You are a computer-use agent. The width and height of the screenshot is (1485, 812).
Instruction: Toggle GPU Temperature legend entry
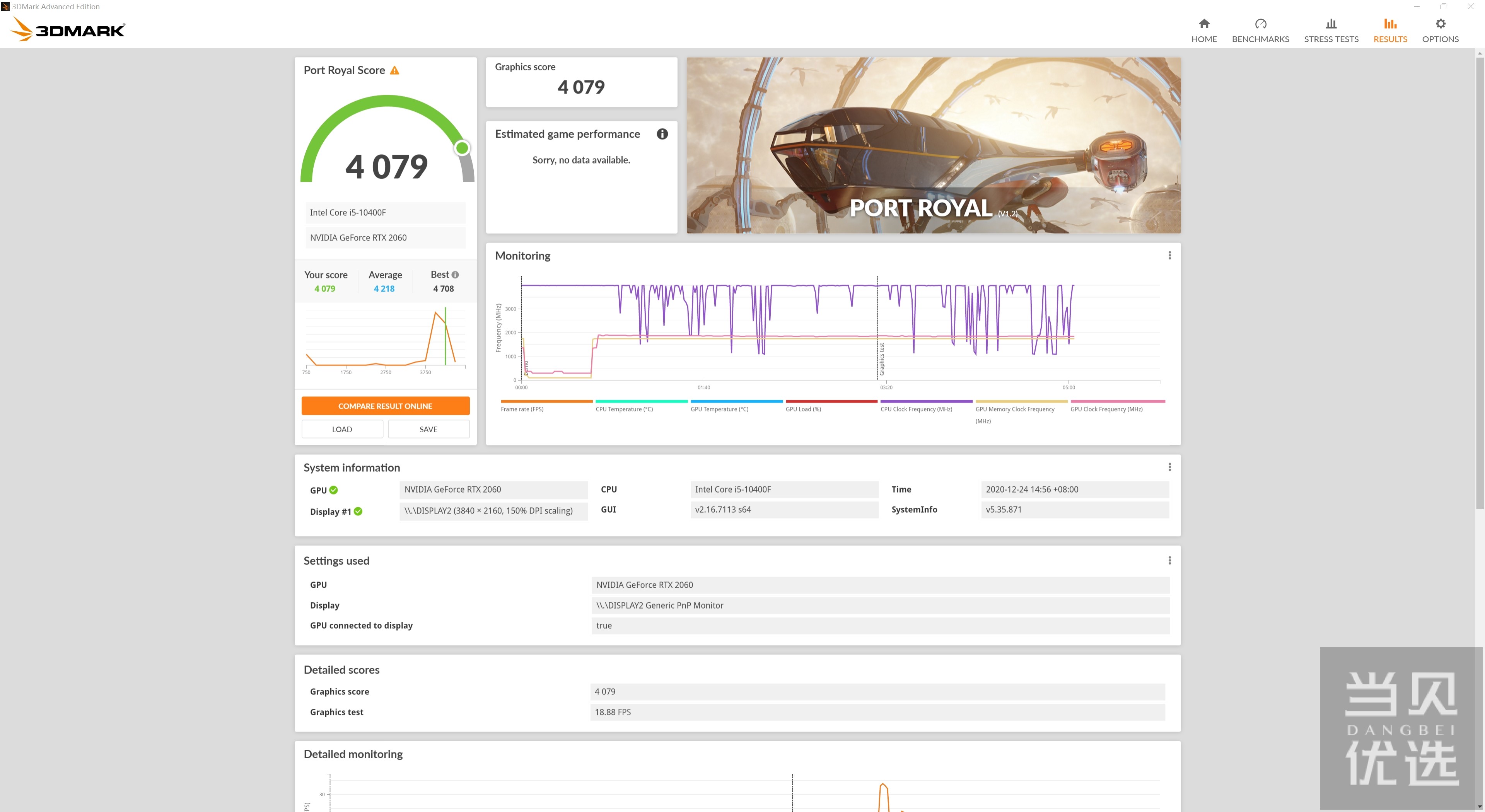click(736, 406)
